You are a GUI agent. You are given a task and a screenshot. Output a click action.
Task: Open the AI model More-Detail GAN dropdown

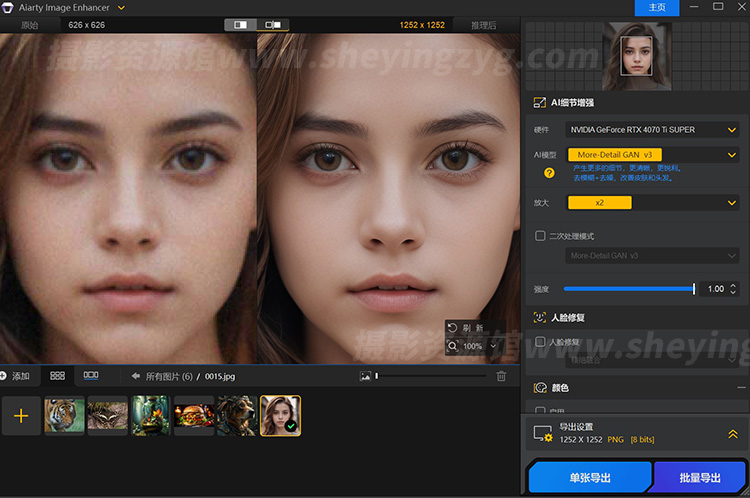(x=651, y=155)
